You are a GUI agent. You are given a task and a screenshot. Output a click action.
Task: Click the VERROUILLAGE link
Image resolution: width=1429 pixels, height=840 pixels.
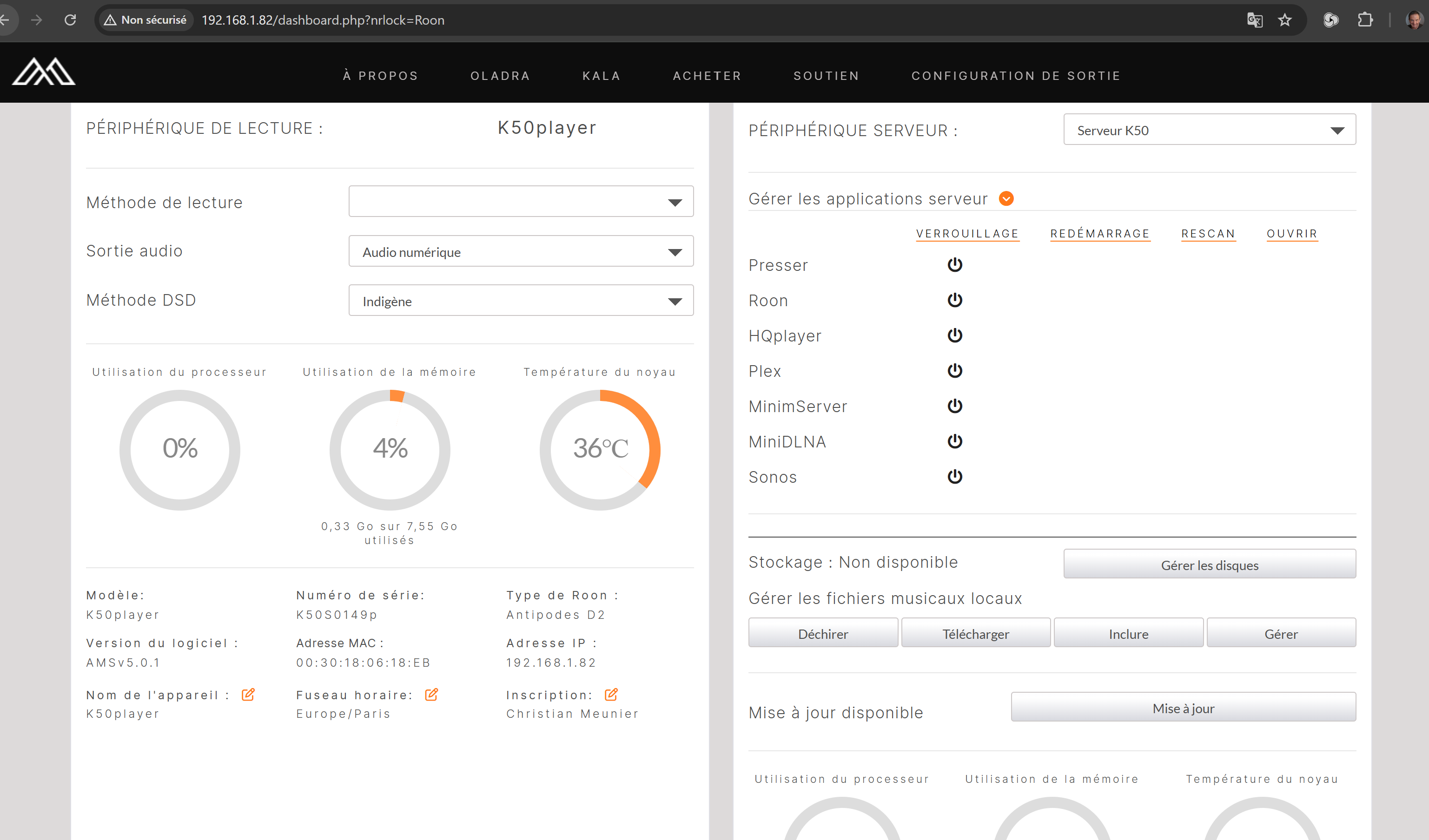(x=967, y=234)
